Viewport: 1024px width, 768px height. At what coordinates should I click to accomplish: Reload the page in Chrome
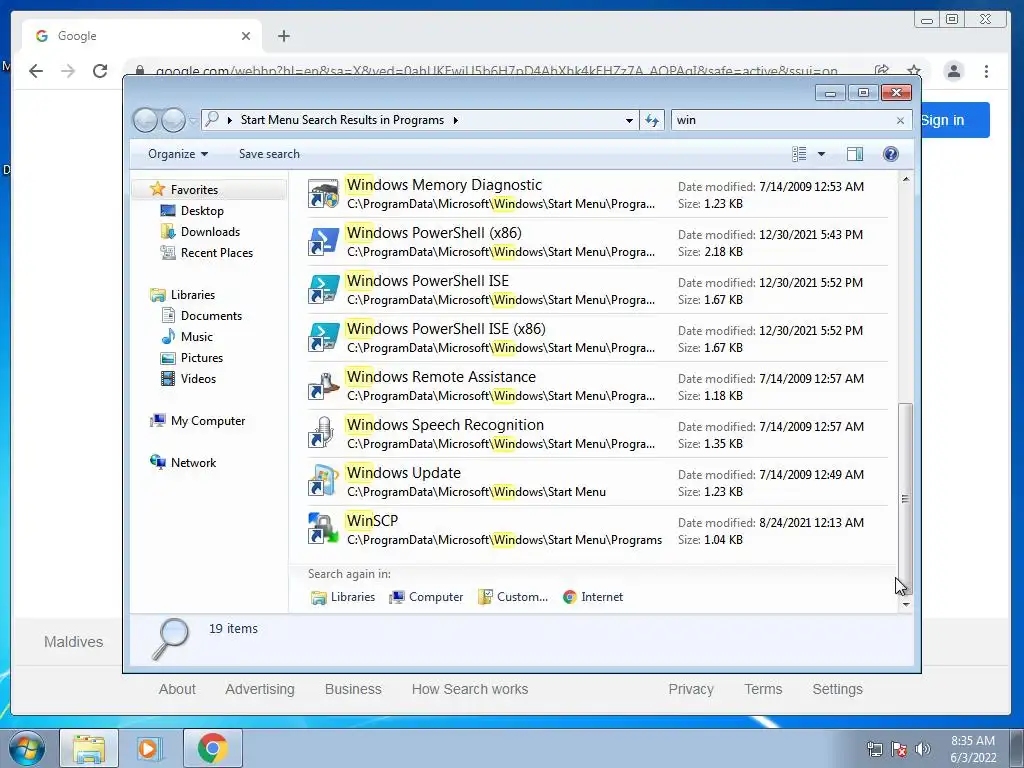100,71
